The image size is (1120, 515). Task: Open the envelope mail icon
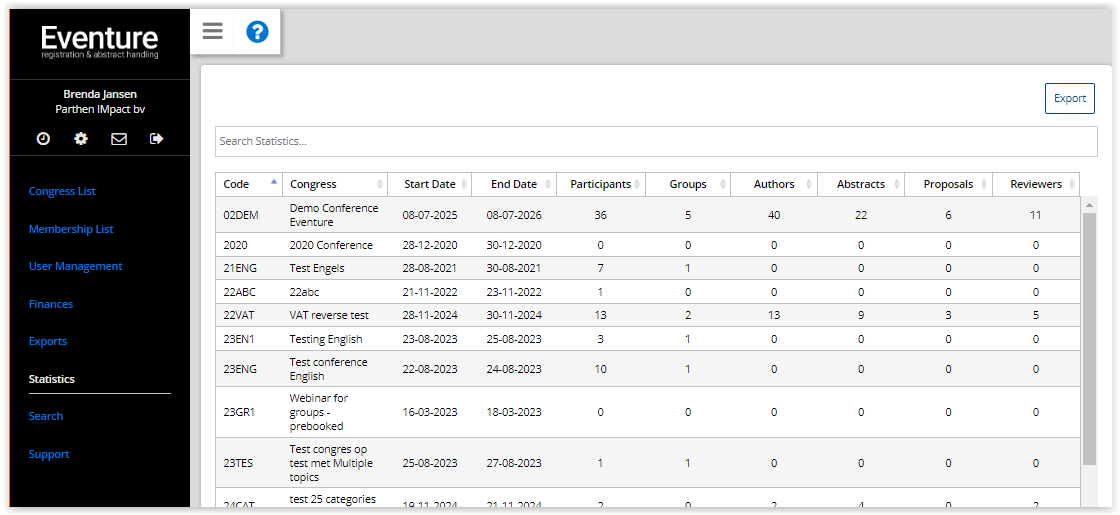click(x=119, y=139)
